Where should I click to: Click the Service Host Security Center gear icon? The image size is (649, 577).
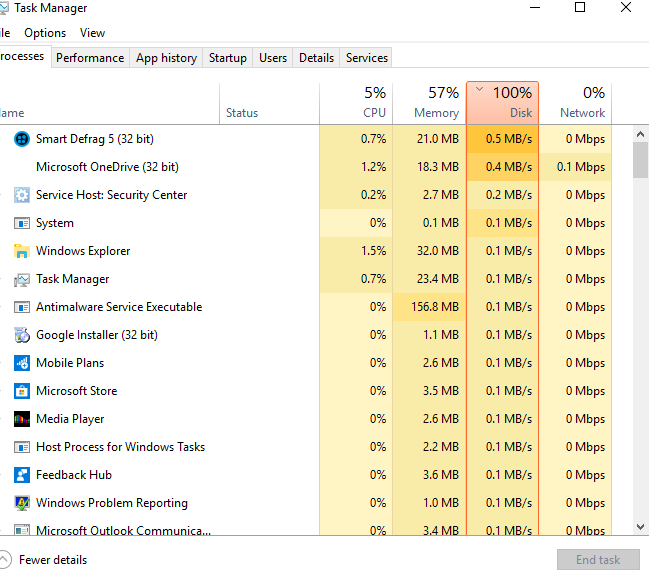pos(22,195)
